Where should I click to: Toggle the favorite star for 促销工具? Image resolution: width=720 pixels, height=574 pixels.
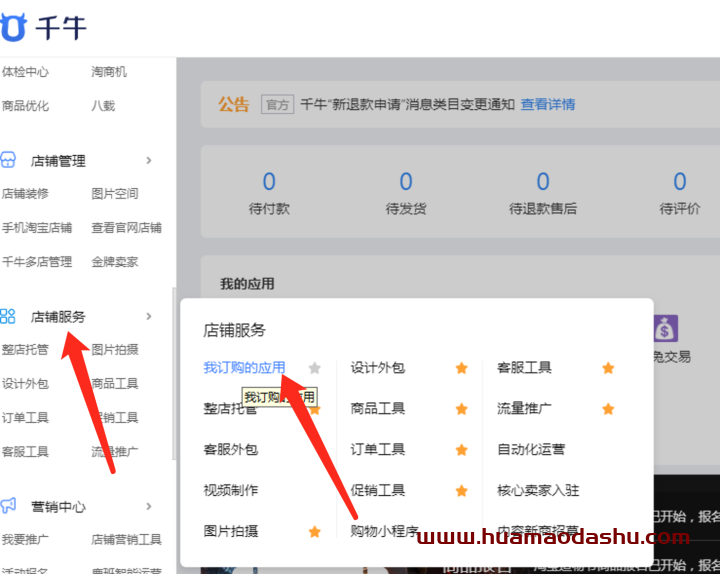(461, 491)
